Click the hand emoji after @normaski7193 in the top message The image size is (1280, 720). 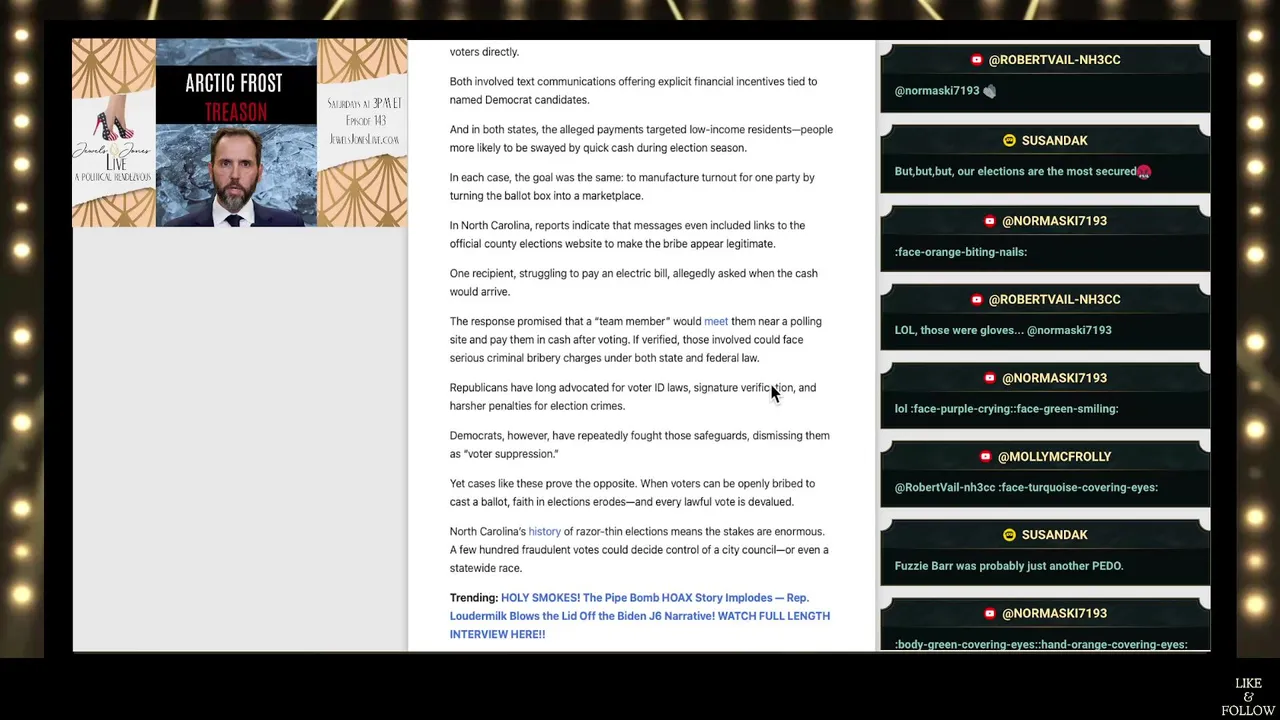(989, 91)
